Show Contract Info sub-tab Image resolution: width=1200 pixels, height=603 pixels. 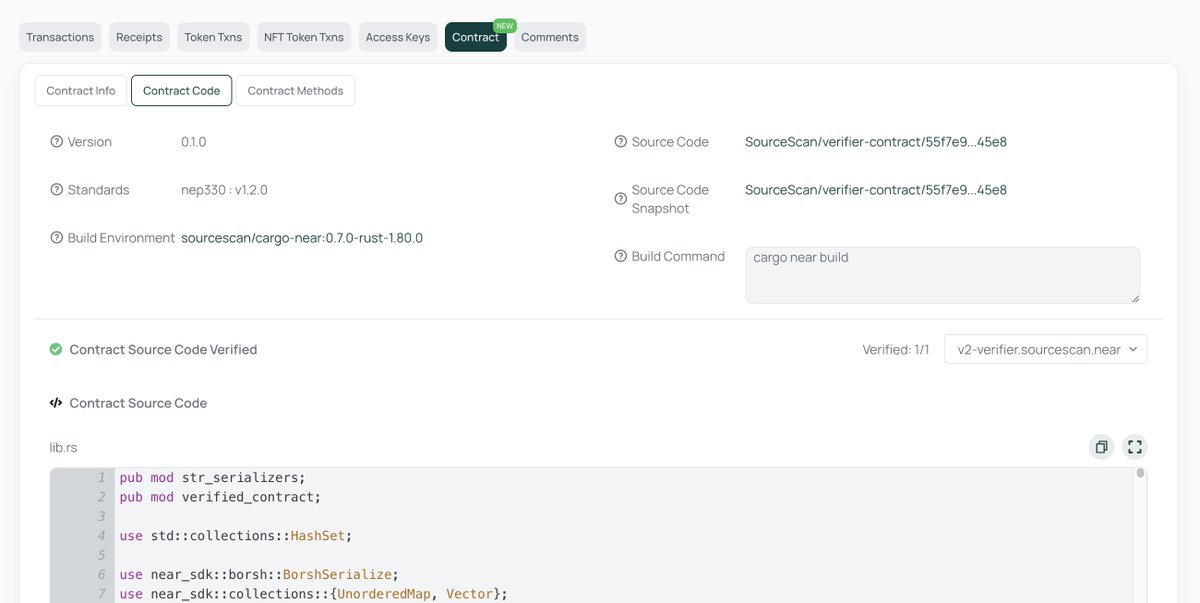pyautogui.click(x=81, y=90)
